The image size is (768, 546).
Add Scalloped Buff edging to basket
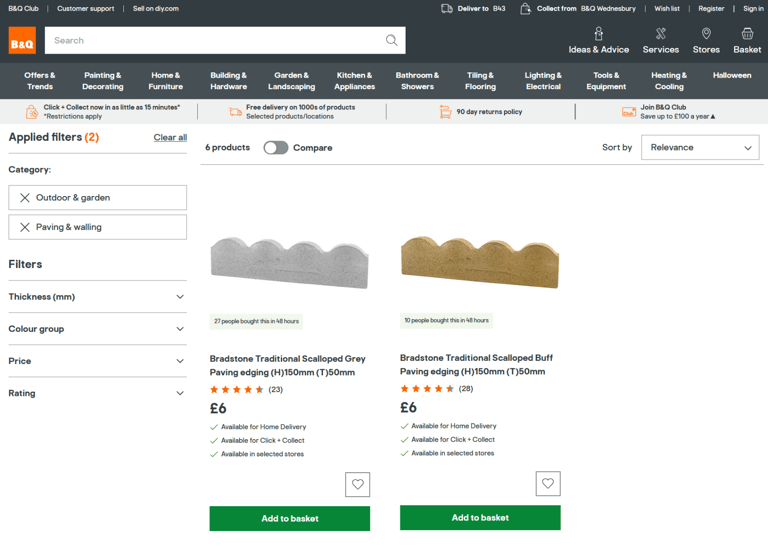pos(480,518)
